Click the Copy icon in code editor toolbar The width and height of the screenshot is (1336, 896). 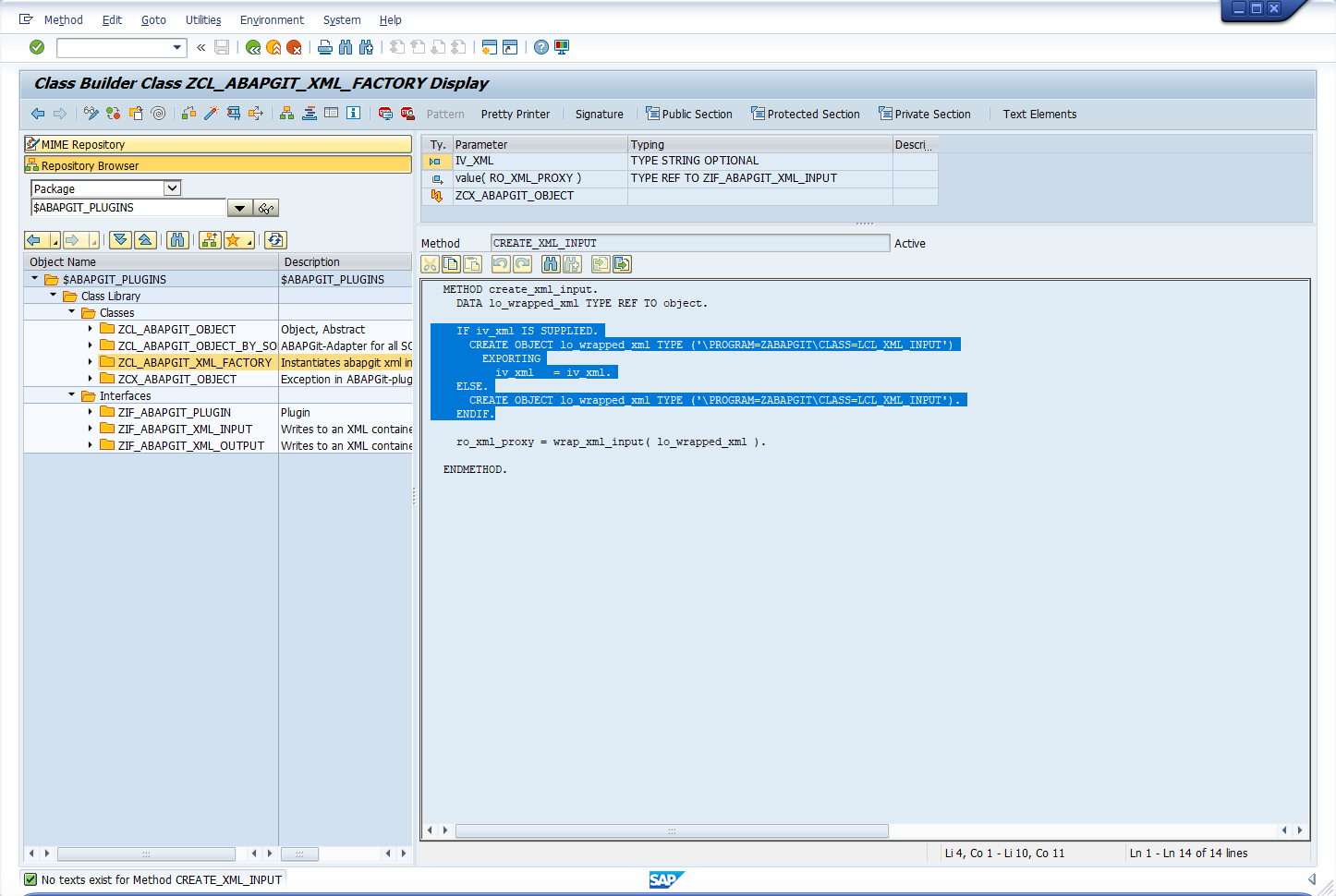coord(452,264)
